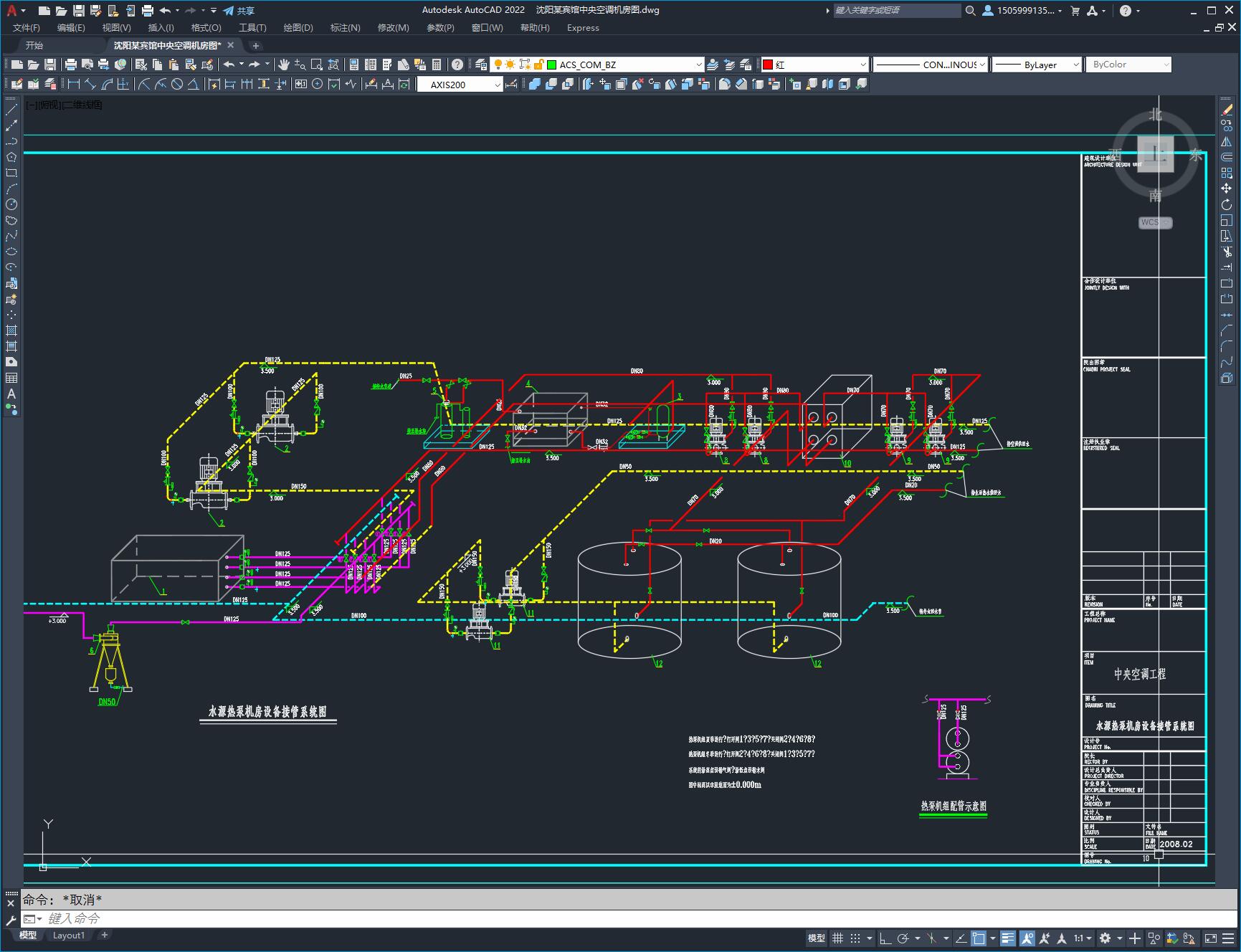Toggle grid display in status bar
The width and height of the screenshot is (1241, 952).
coord(837,938)
